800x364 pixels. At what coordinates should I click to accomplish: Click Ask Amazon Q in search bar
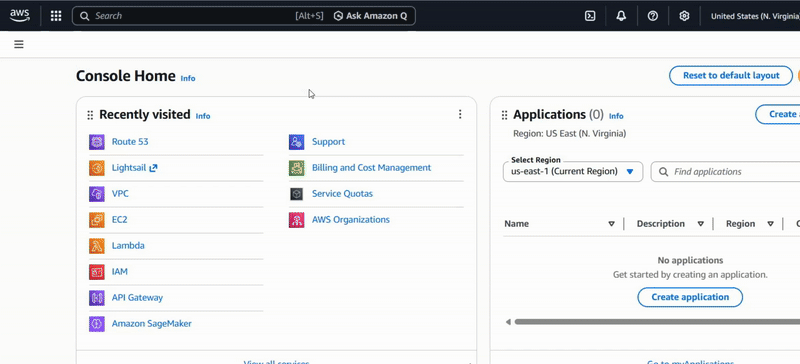pos(371,16)
